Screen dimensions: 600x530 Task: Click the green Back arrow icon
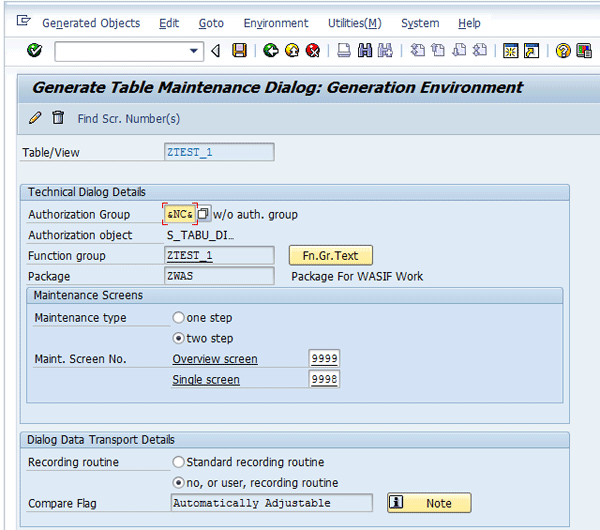pos(271,50)
